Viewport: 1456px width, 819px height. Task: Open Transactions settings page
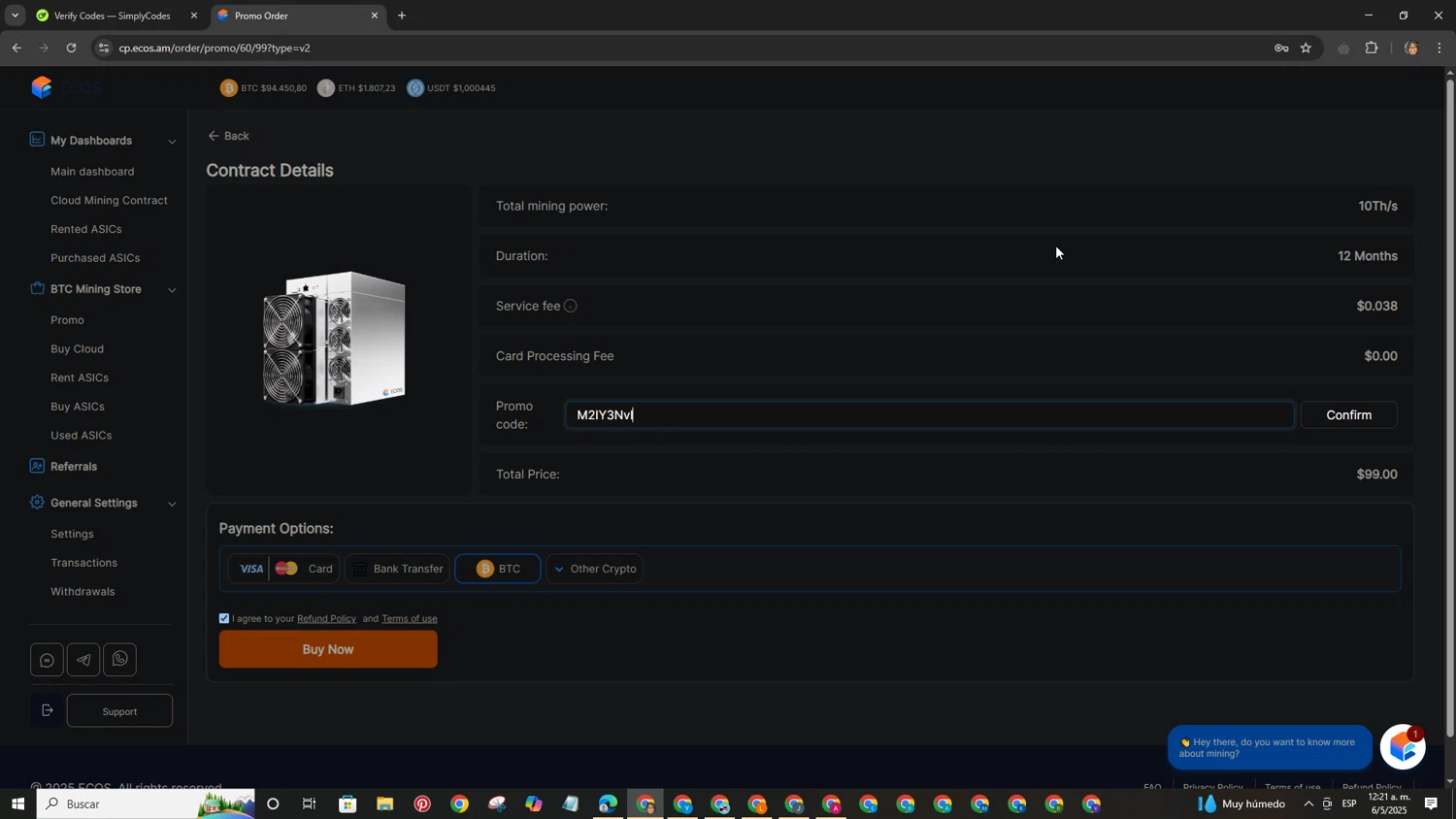click(x=83, y=563)
